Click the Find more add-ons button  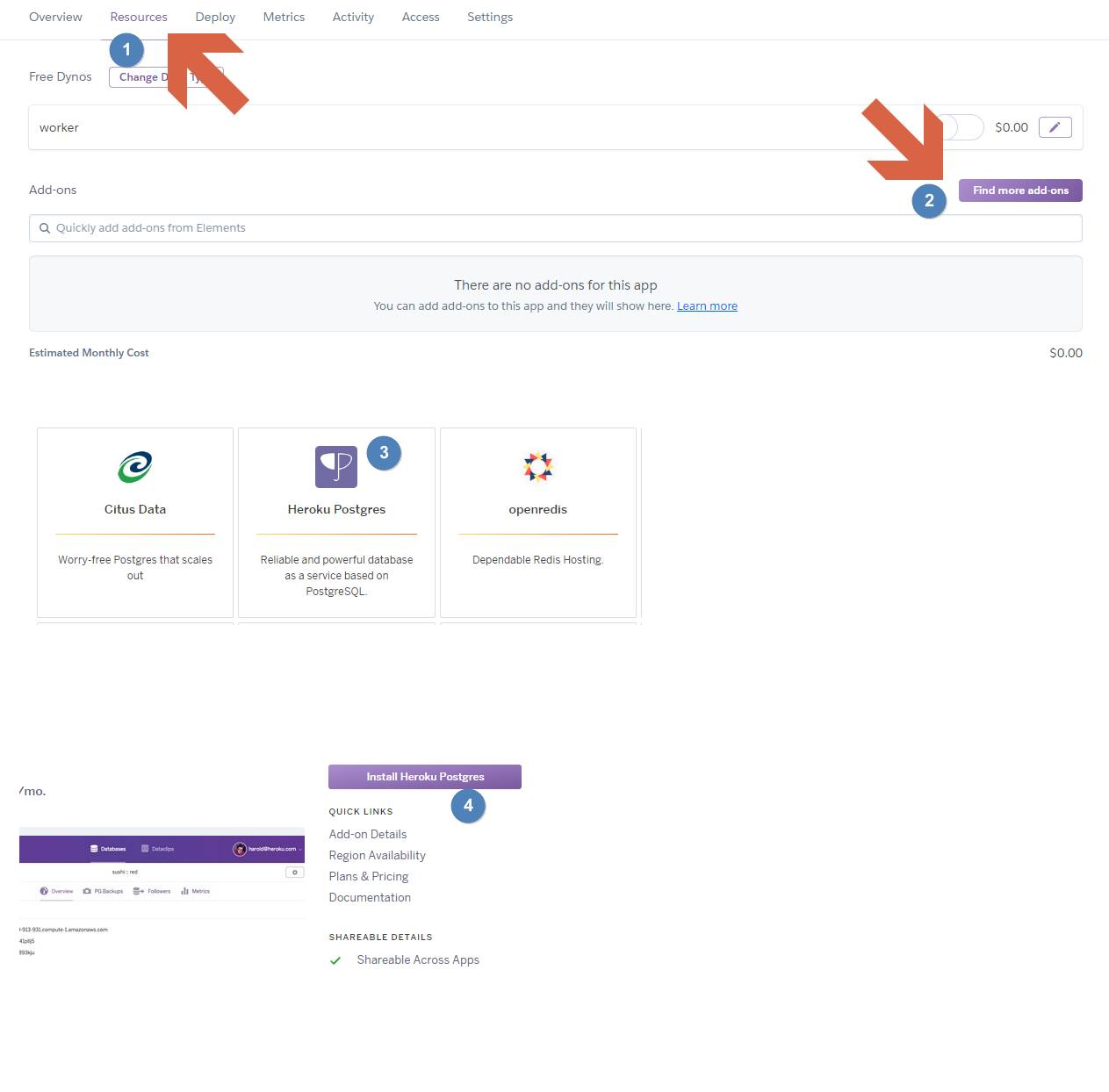[1019, 190]
